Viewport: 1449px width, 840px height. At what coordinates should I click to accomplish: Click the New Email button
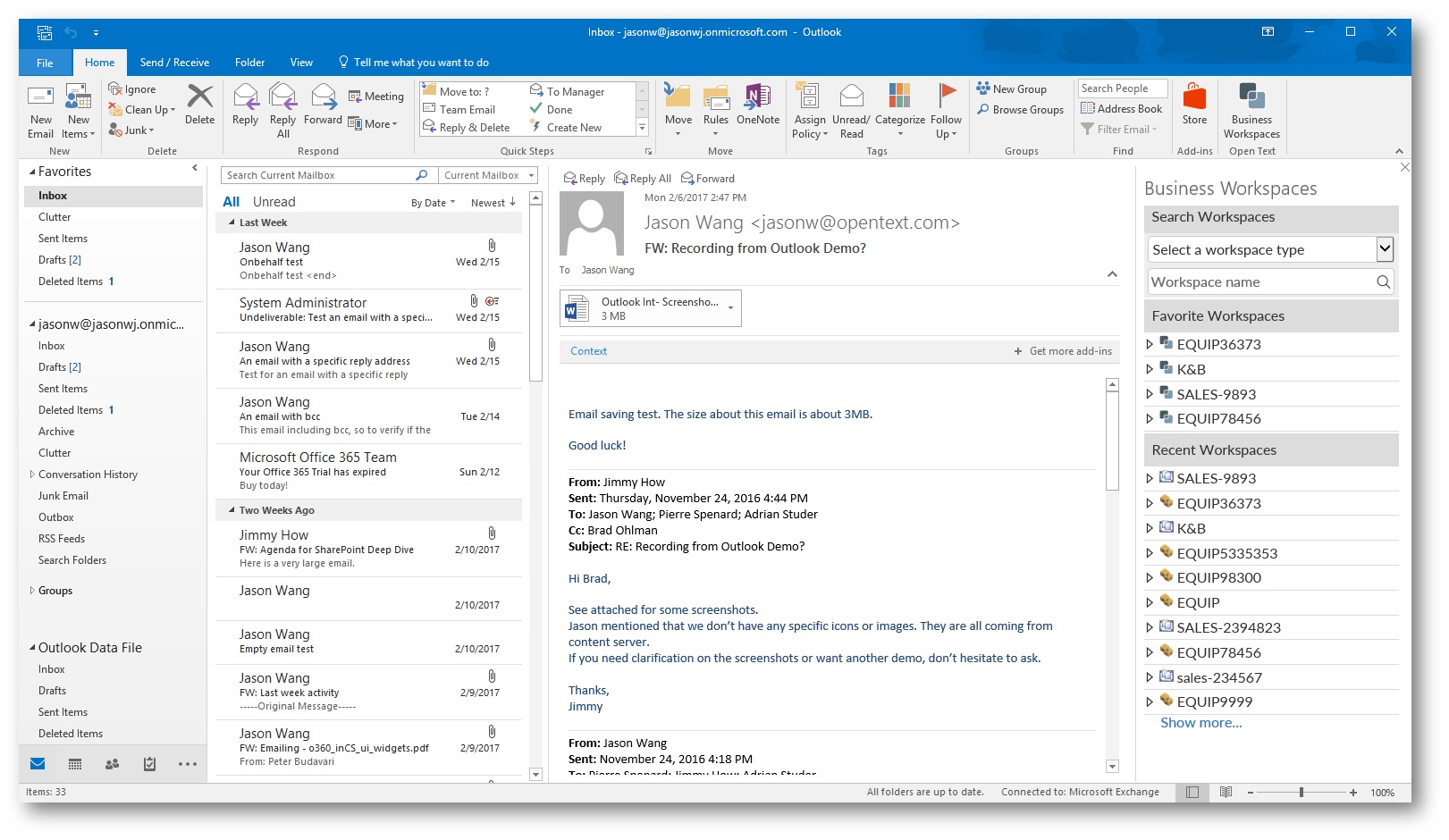point(40,112)
